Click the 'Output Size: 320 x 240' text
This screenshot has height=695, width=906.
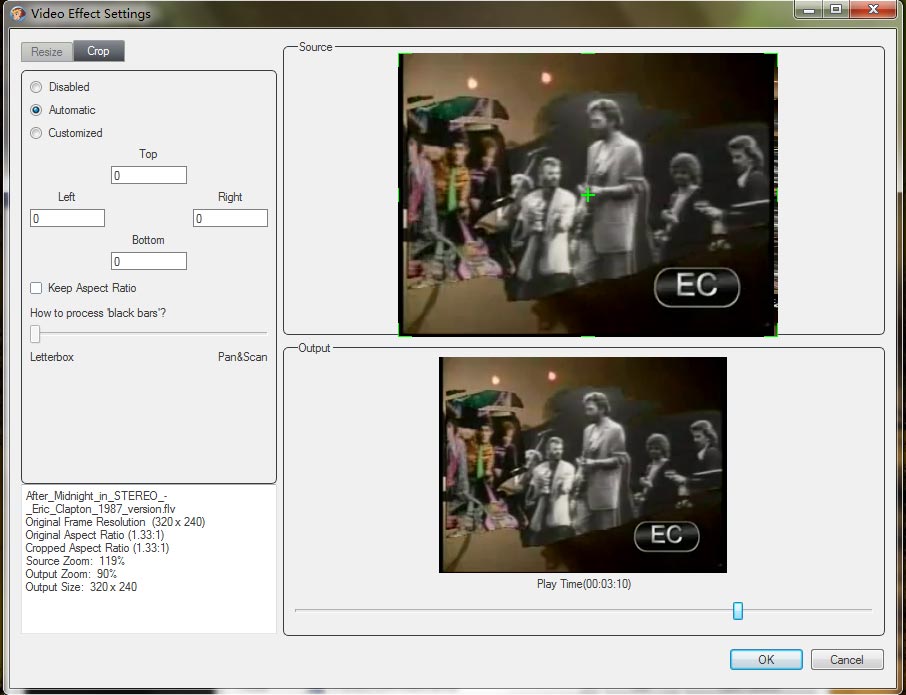point(81,587)
